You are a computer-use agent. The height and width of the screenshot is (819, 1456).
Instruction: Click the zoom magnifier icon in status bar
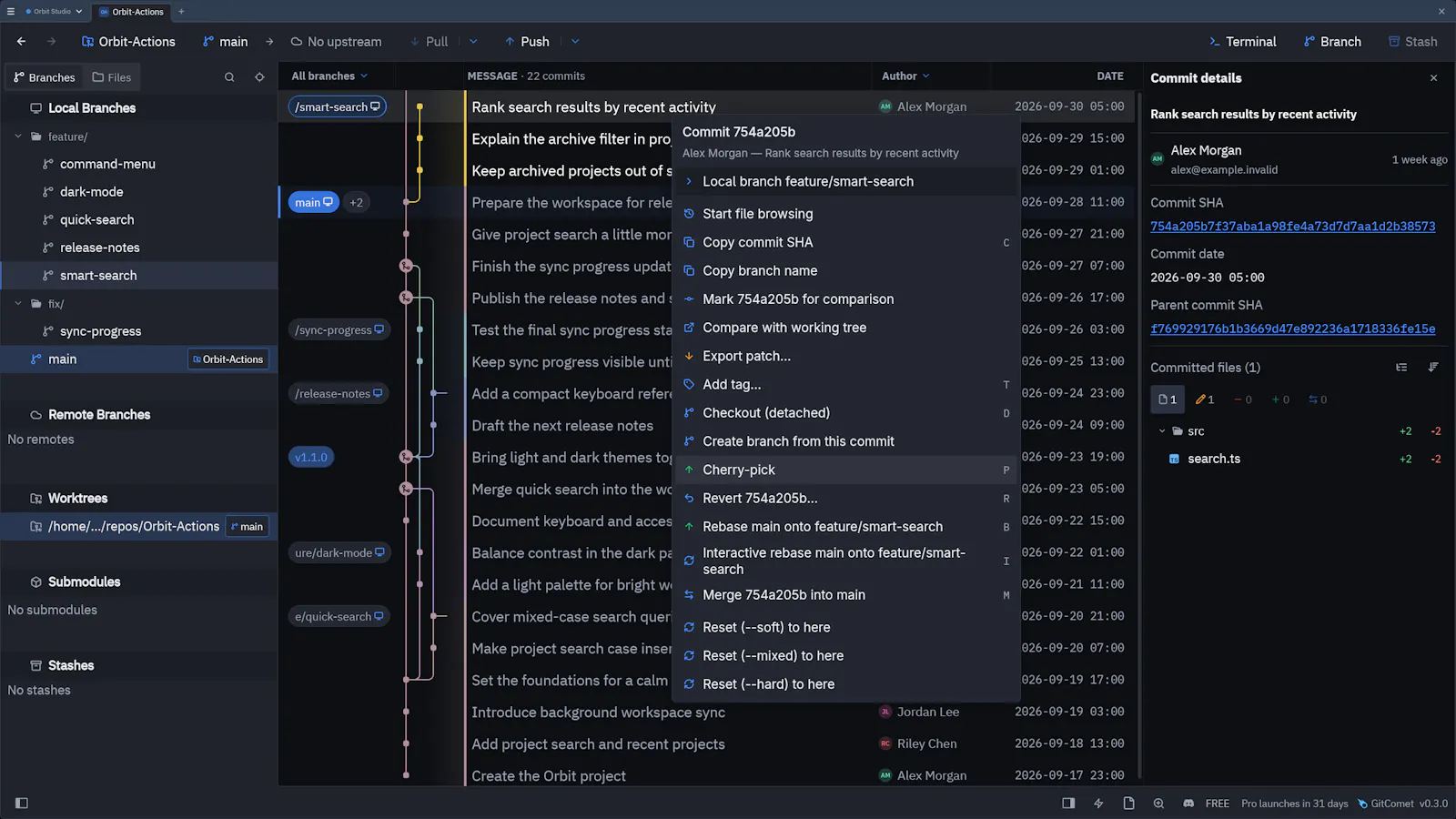tap(1158, 804)
